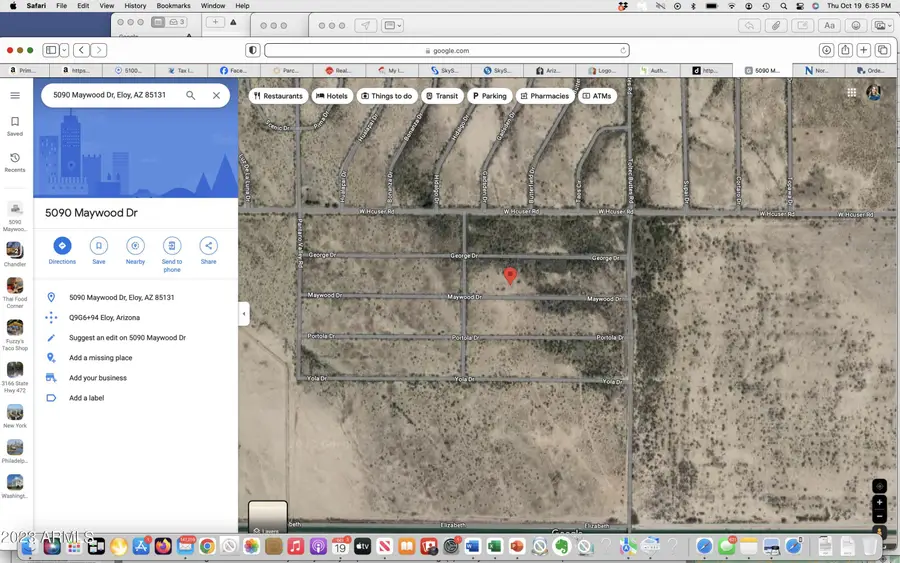This screenshot has height=563, width=900.
Task: Get Directions to 5090 Maywood Dr
Action: pyautogui.click(x=62, y=251)
